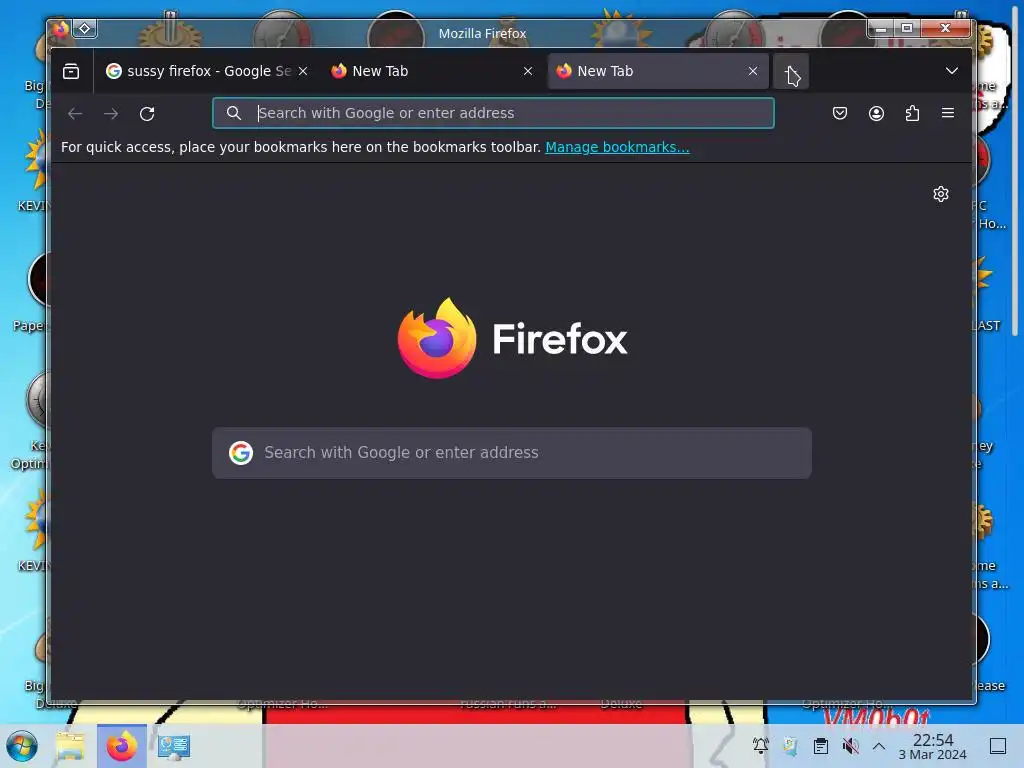
Task: Focus the center Google search box
Action: click(512, 453)
